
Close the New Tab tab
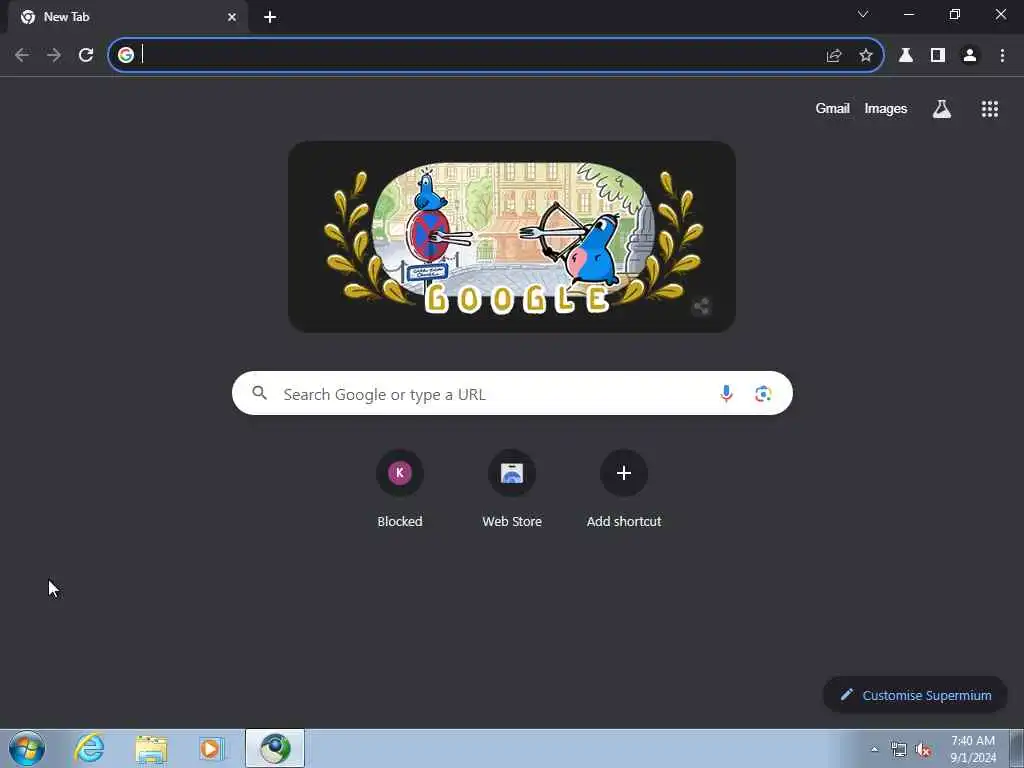(x=232, y=17)
